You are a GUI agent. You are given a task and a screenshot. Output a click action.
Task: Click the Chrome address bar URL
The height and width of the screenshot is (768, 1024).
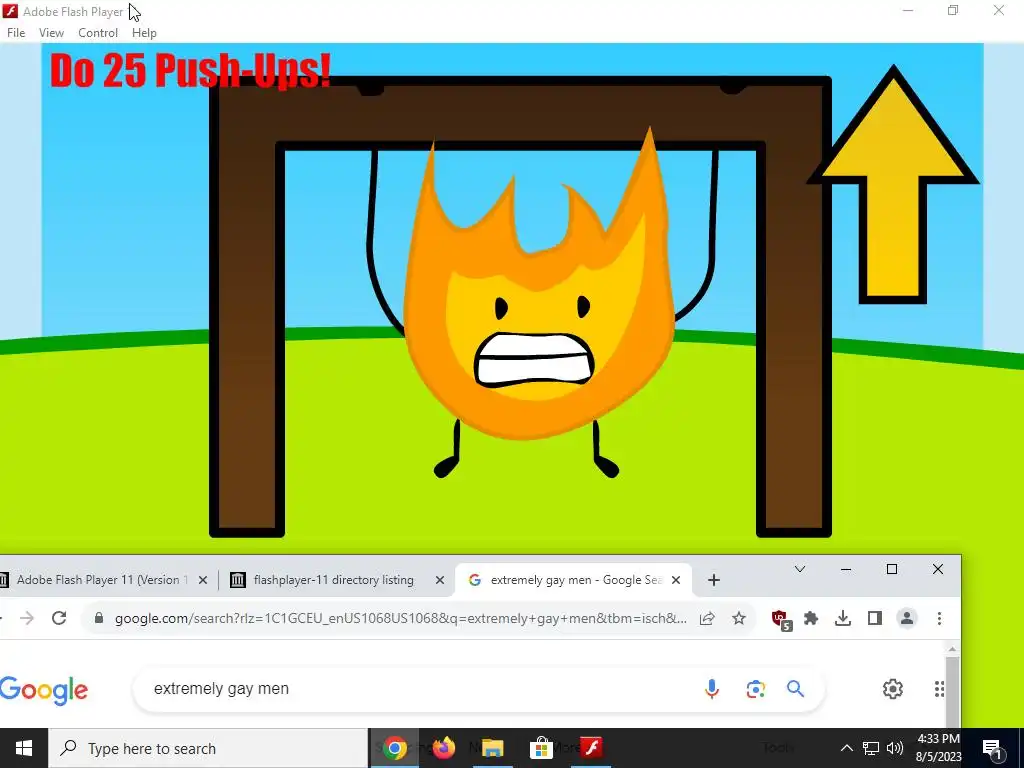(400, 618)
